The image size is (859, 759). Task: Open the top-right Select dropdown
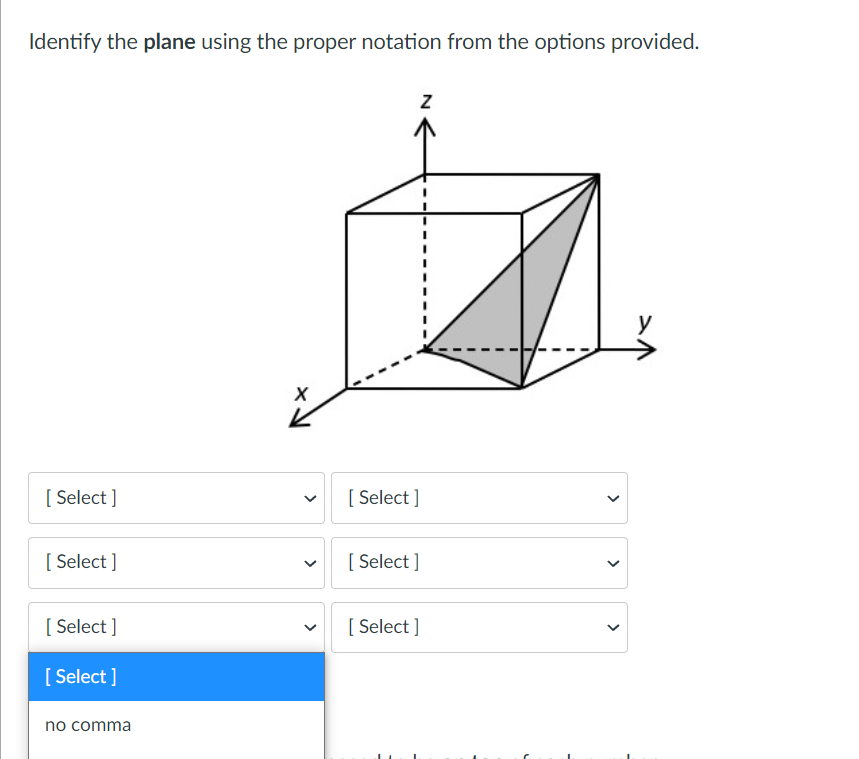pos(479,497)
